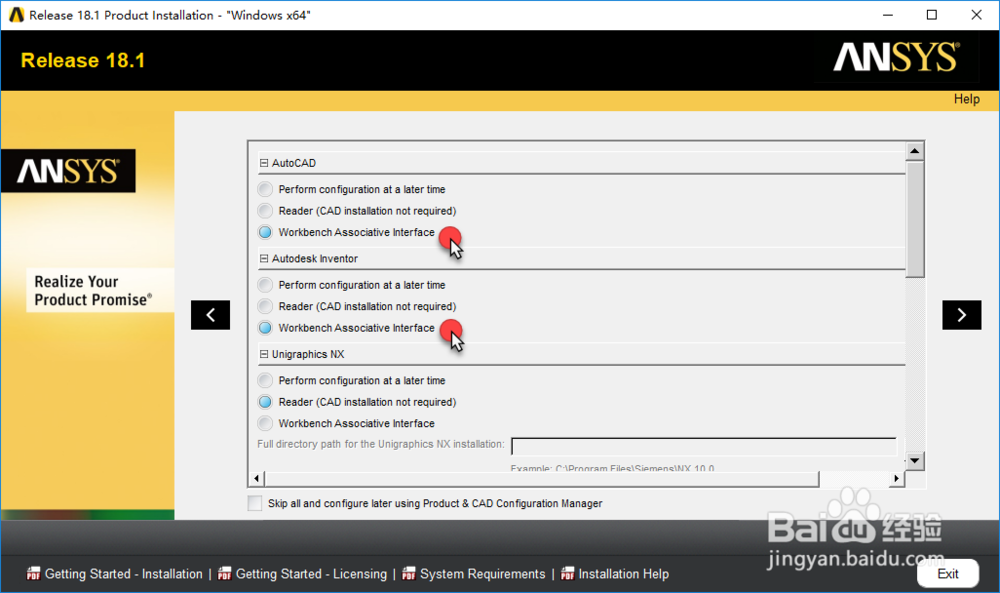Click the vertical scrollbar down arrow
The width and height of the screenshot is (1000, 593).
click(915, 460)
